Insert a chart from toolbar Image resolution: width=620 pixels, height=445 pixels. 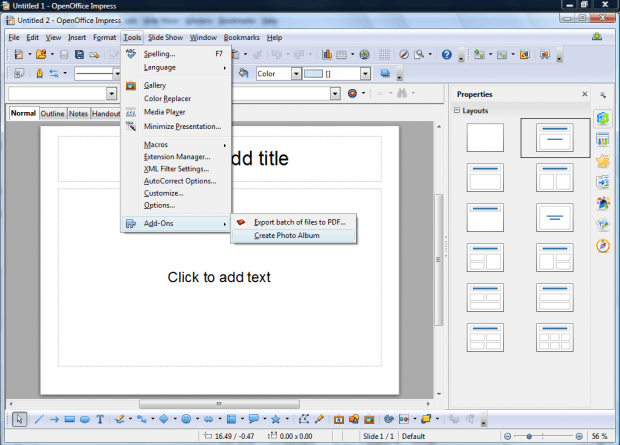(x=327, y=55)
